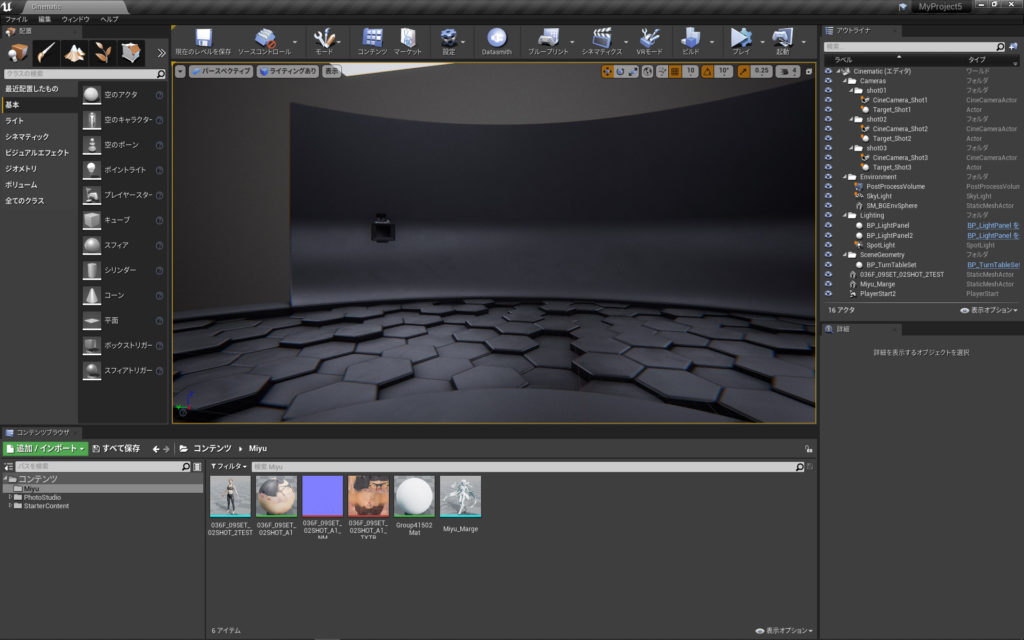
Task: Open the Filters (フィルタ) dropdown in Content Browser
Action: click(x=228, y=467)
